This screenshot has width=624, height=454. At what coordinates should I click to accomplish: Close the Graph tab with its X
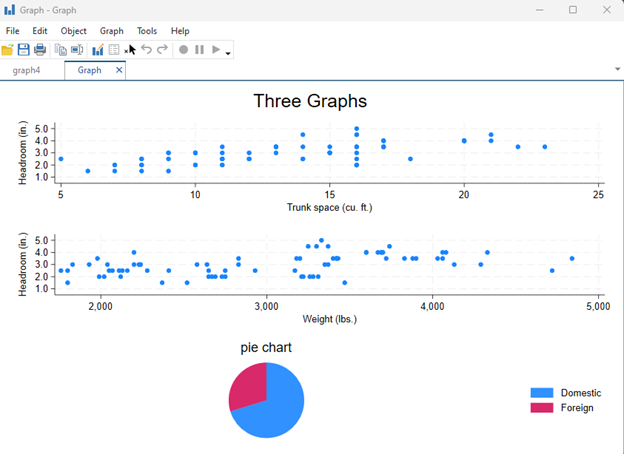click(x=119, y=70)
